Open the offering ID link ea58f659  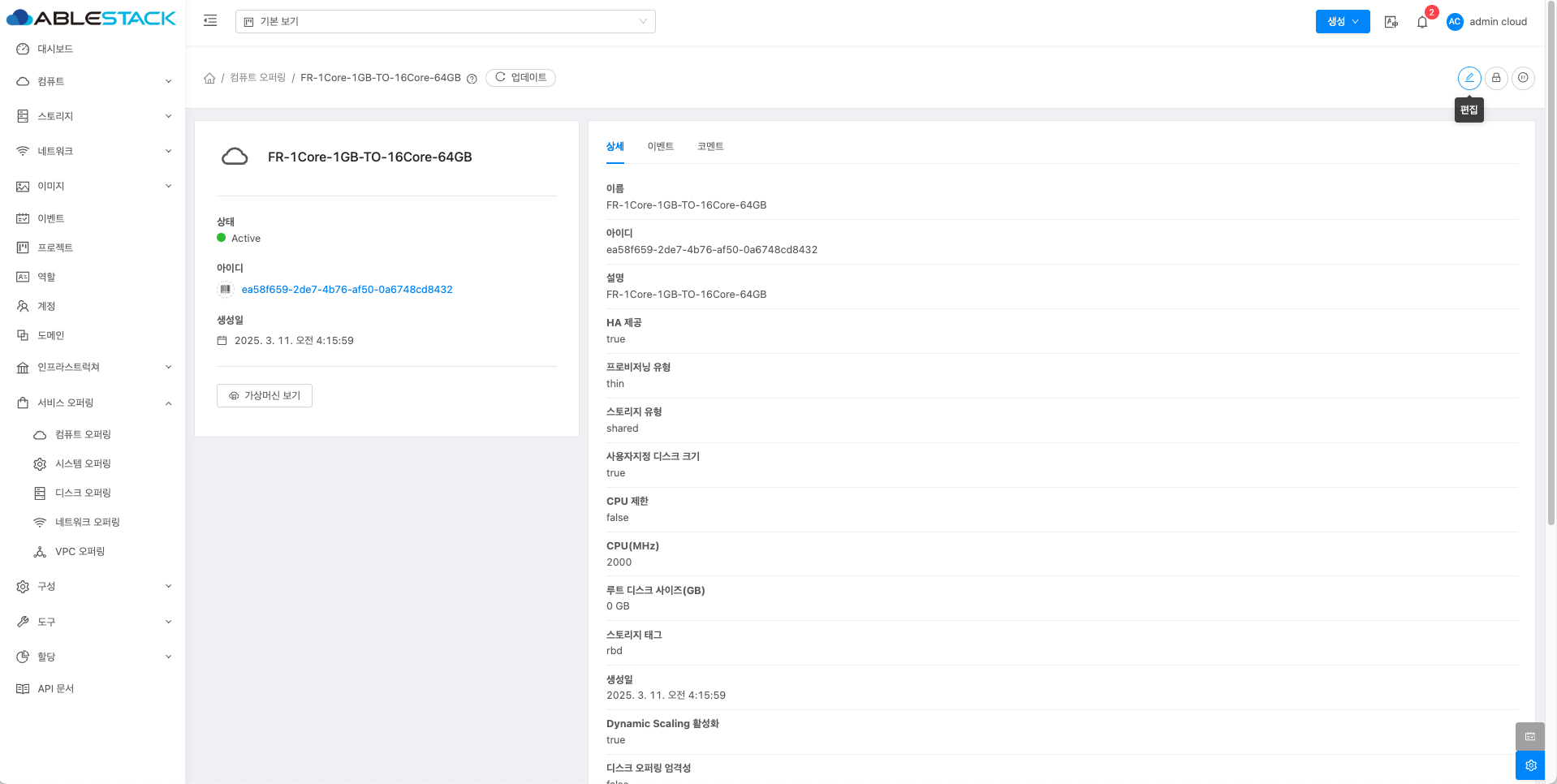click(347, 290)
